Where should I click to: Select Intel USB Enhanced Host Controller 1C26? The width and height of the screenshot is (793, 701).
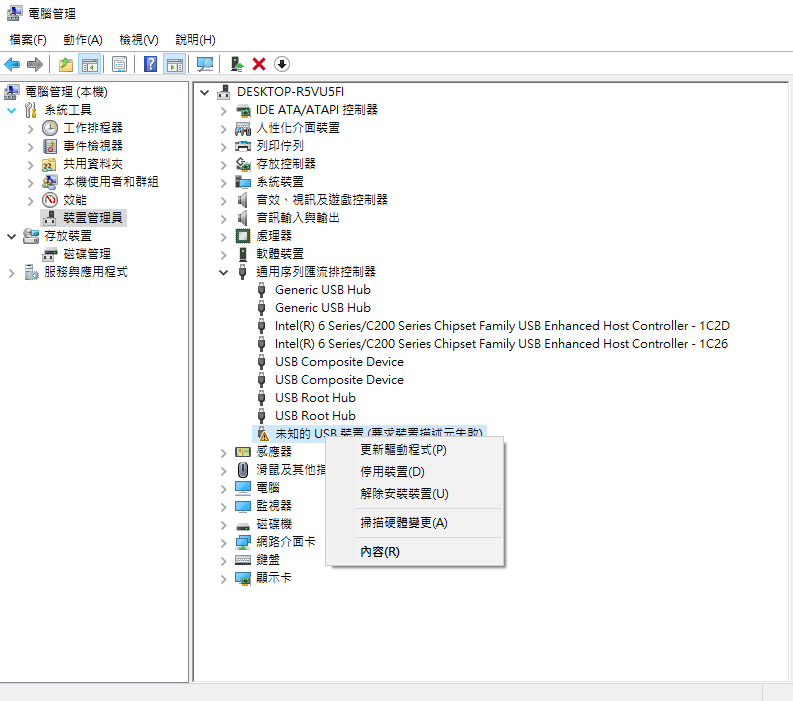pos(501,344)
